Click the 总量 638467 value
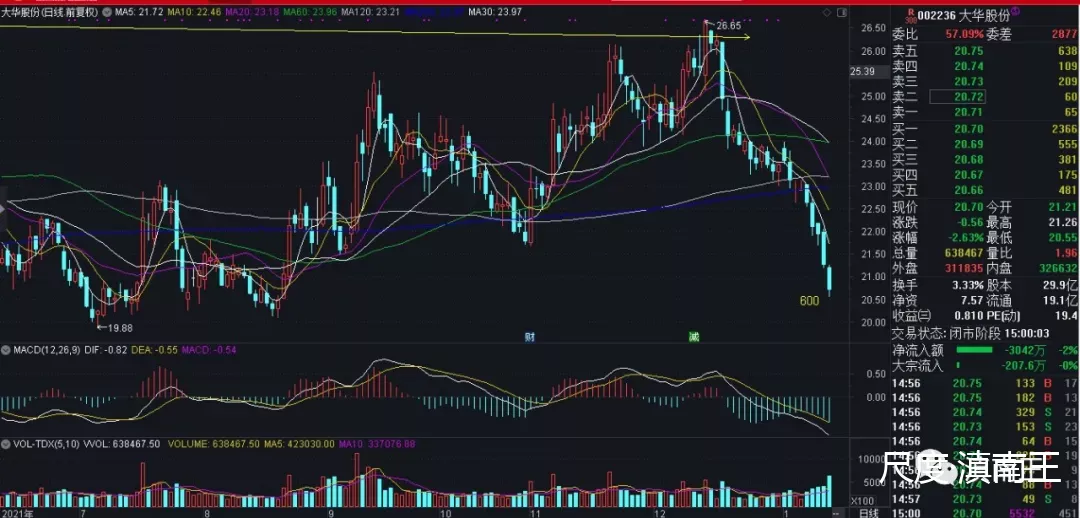This screenshot has width=1080, height=518. click(964, 253)
